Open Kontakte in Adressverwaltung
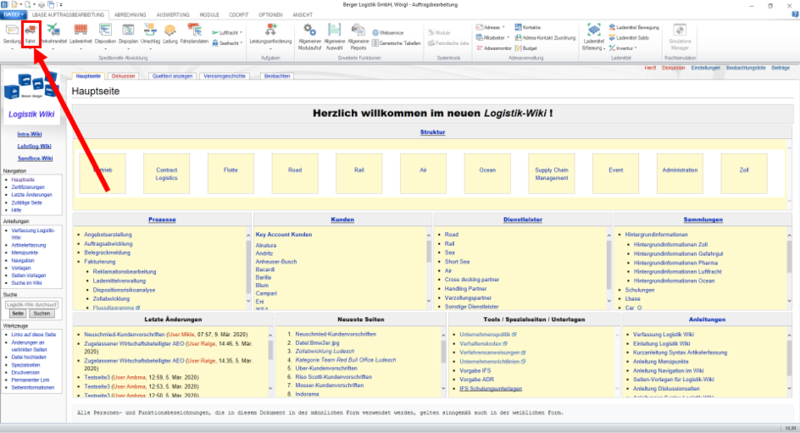 (x=528, y=27)
